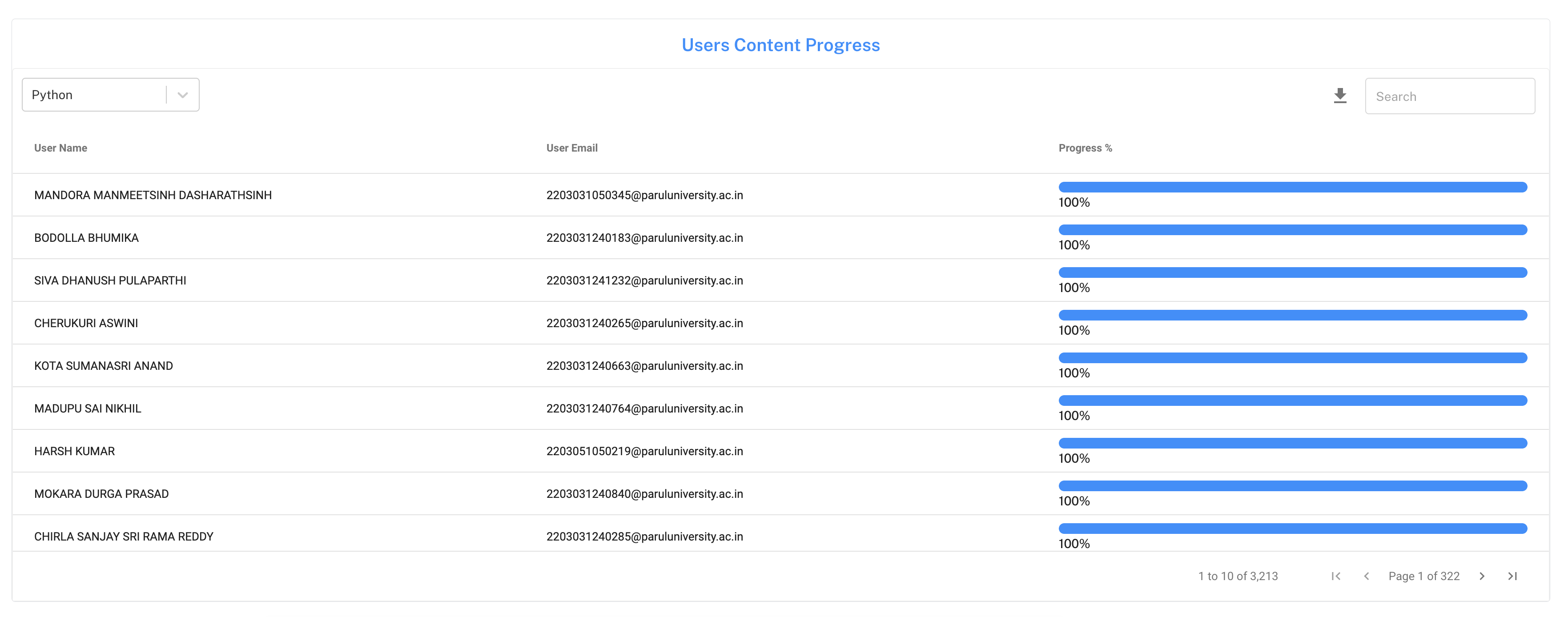Image resolution: width=1568 pixels, height=617 pixels.
Task: Jump to the last page arrow
Action: (x=1512, y=576)
